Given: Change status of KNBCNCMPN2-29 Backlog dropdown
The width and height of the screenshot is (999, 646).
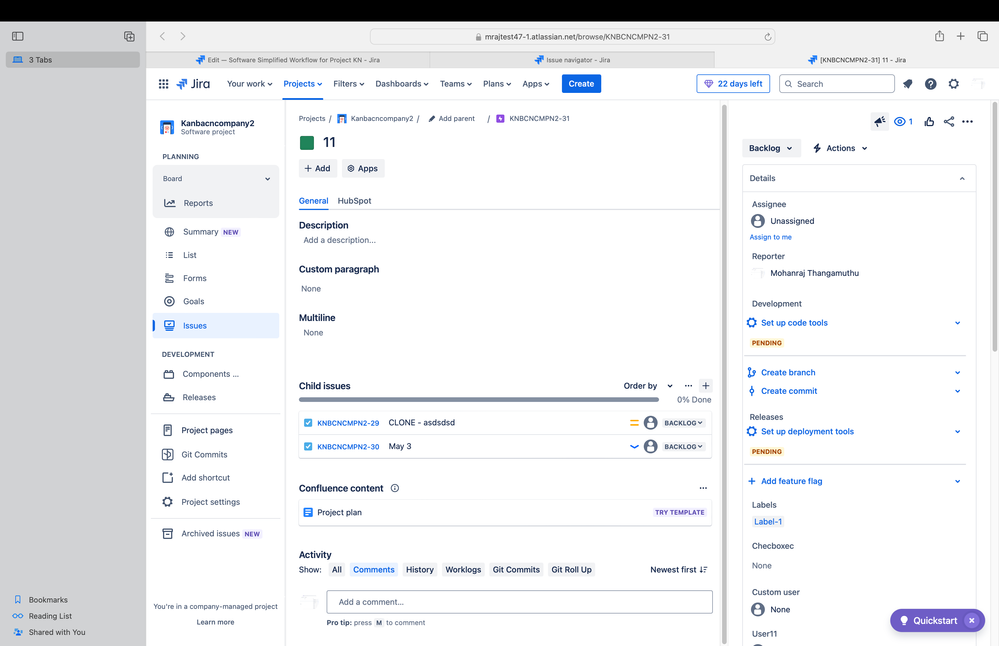Looking at the screenshot, I should coord(683,422).
